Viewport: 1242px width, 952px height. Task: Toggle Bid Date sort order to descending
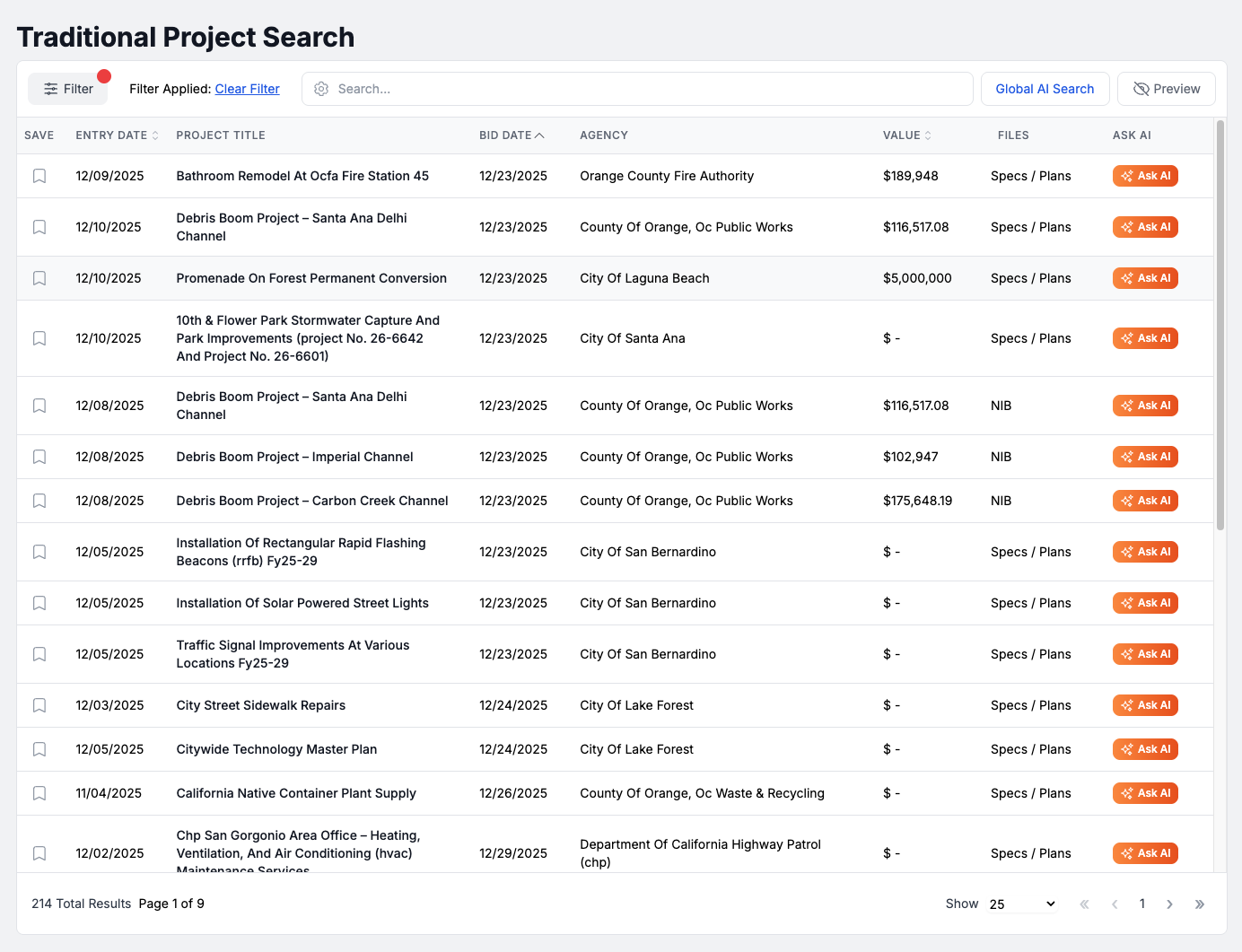click(x=540, y=135)
